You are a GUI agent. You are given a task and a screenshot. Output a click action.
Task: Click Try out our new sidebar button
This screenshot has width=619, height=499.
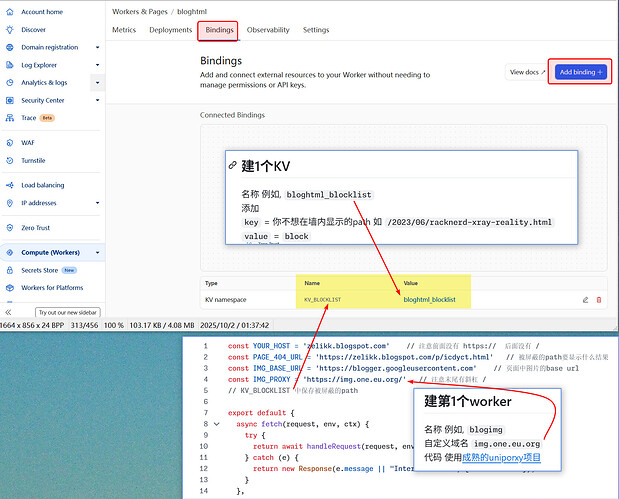tap(68, 312)
